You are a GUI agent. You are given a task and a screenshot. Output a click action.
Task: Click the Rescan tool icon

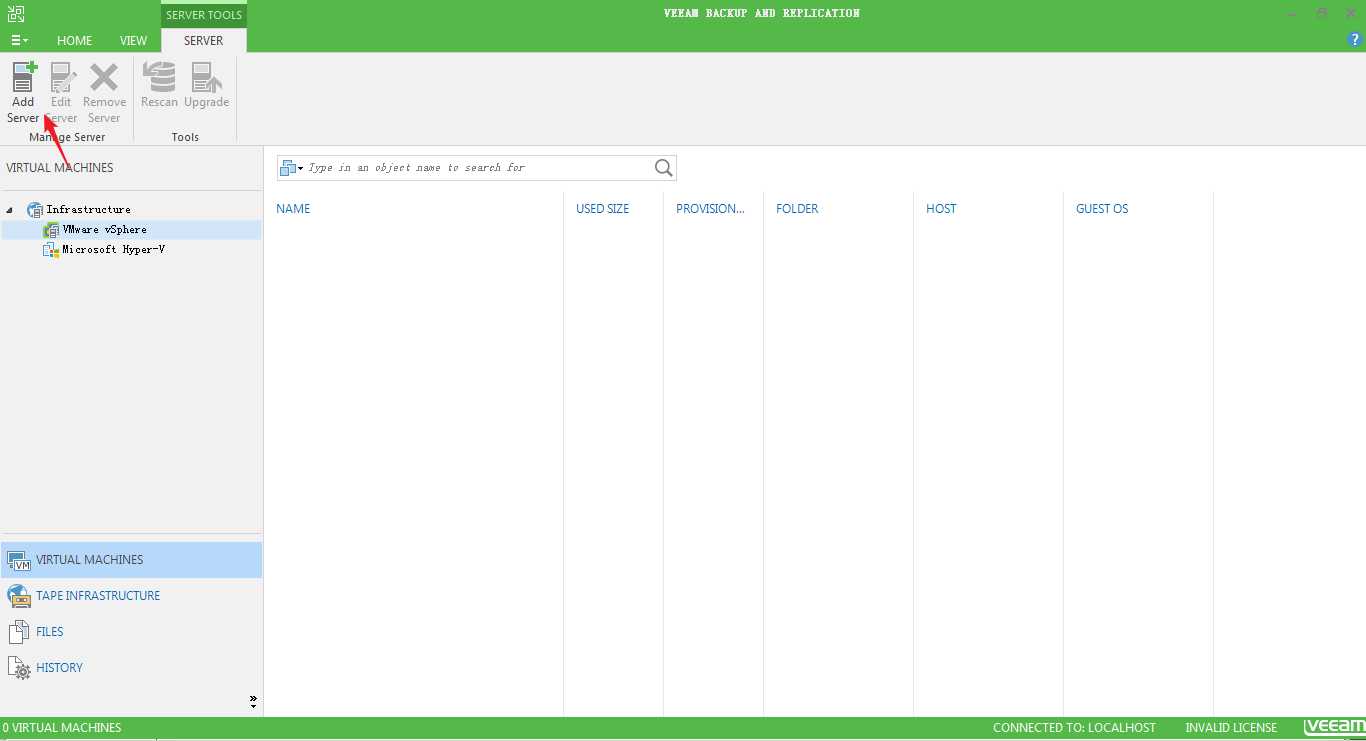click(x=159, y=77)
